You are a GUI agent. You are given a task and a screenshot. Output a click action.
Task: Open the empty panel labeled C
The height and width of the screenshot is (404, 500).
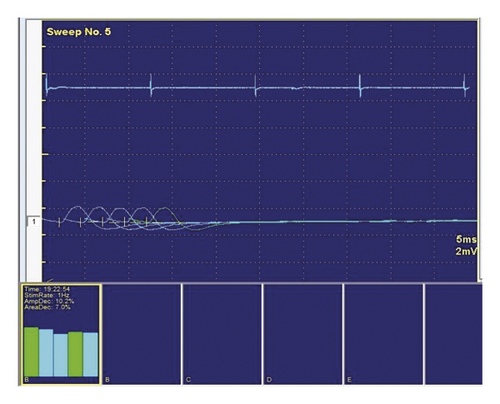click(222, 334)
